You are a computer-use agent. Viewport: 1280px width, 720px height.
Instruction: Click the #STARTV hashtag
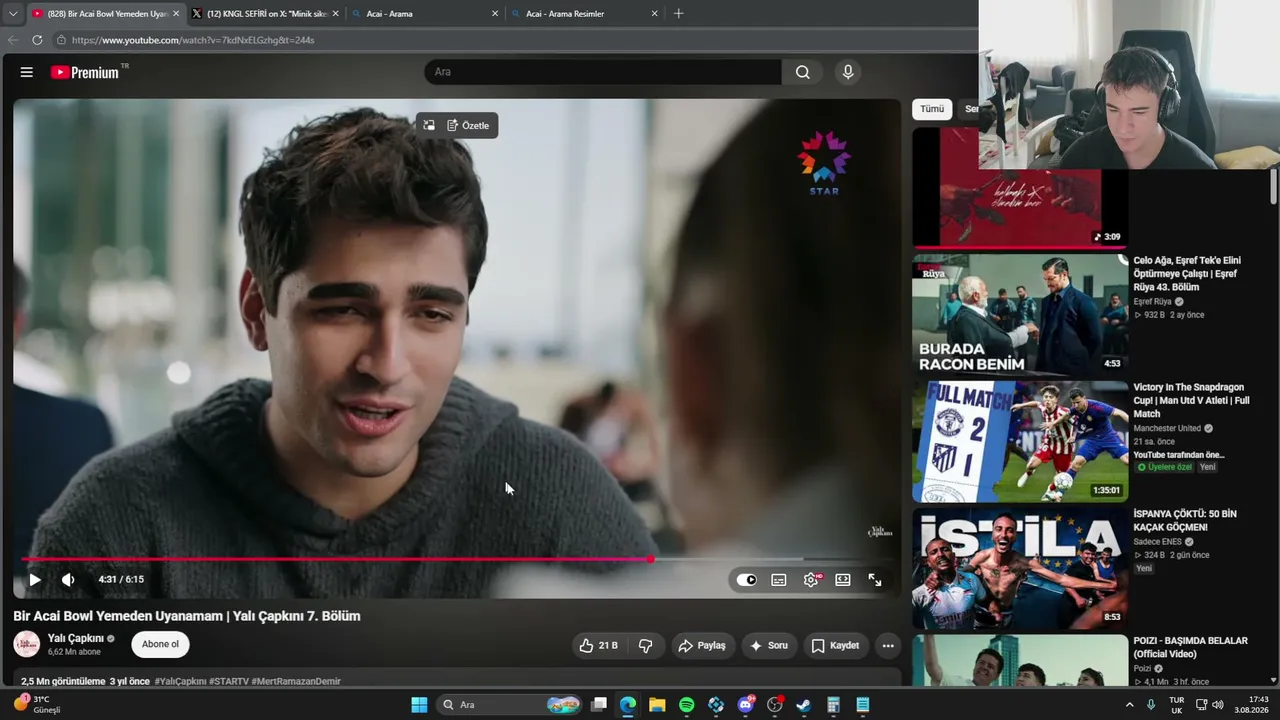coord(229,681)
